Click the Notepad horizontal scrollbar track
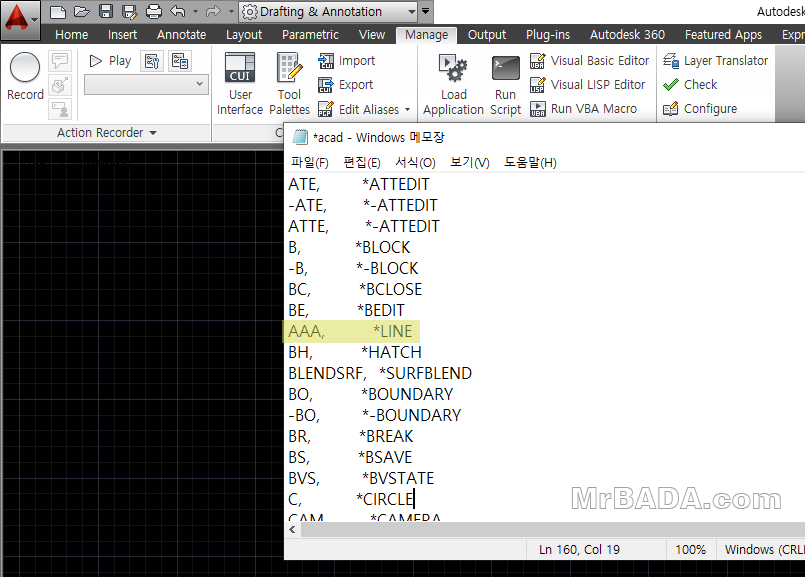Screen dimensions: 805x577 coord(553,529)
